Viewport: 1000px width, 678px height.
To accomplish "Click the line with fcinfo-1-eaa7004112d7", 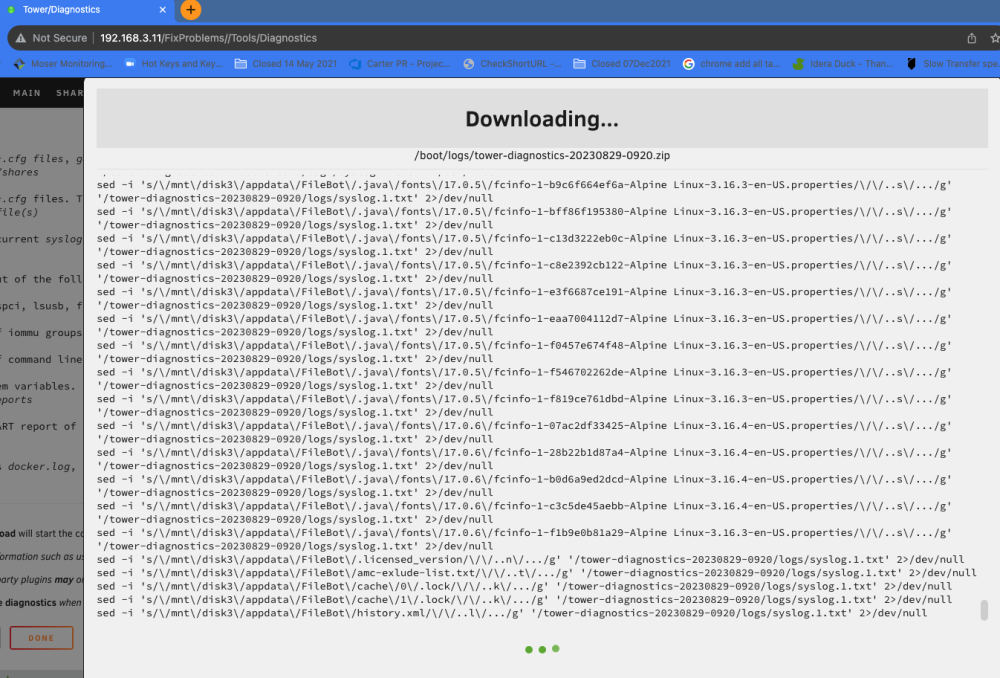I will click(524, 325).
